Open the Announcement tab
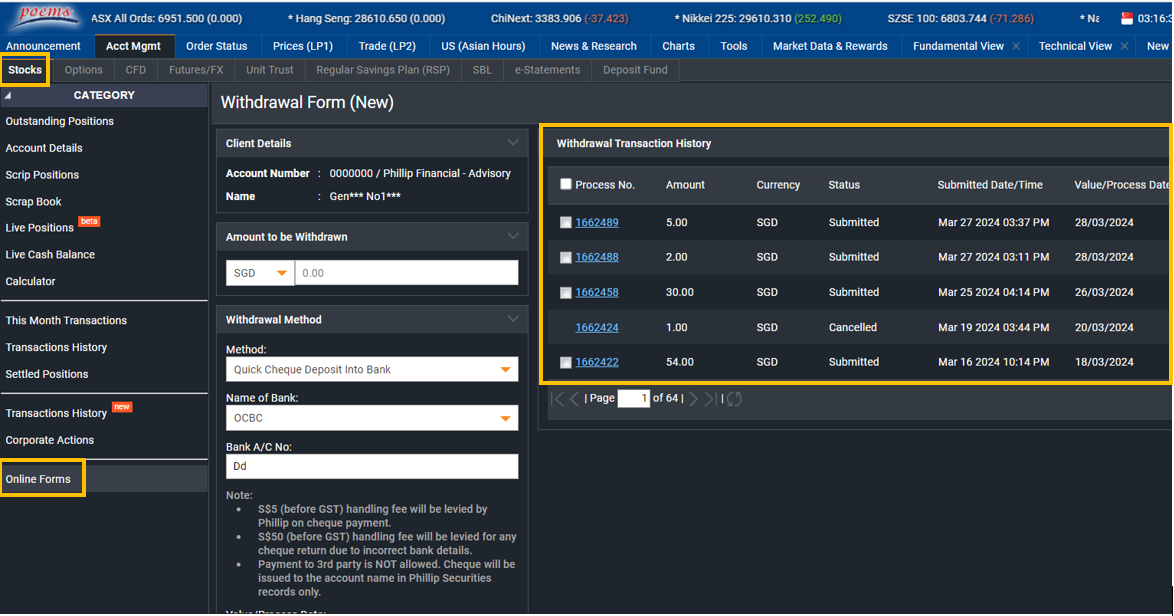 click(x=43, y=46)
